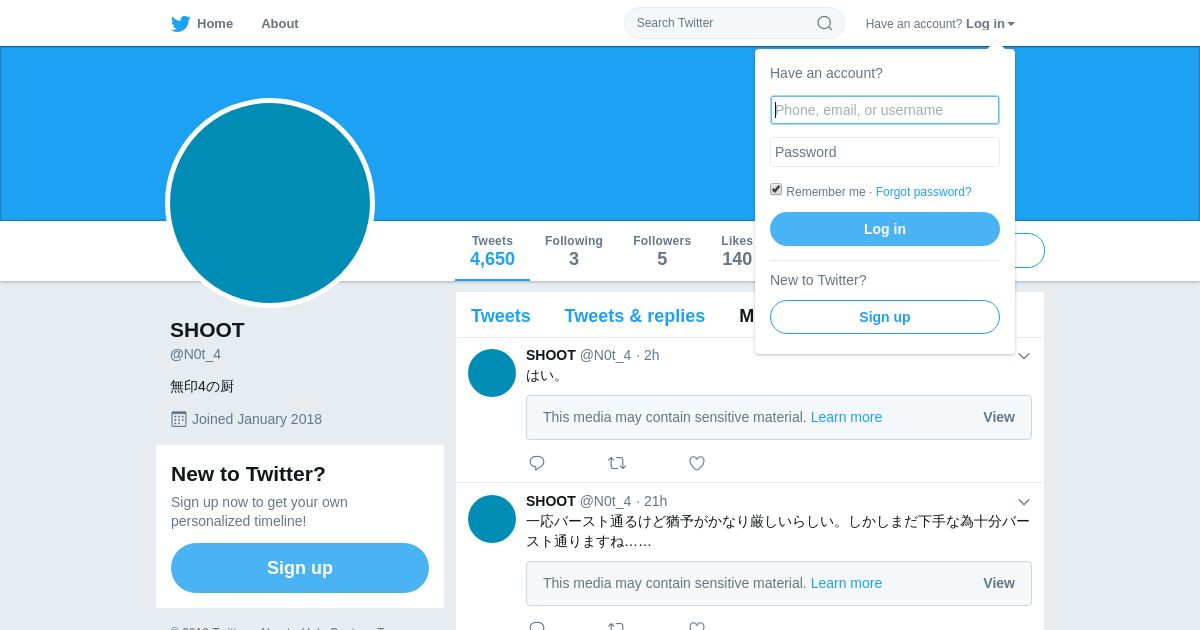Toggle the Remember me checkbox

776,189
